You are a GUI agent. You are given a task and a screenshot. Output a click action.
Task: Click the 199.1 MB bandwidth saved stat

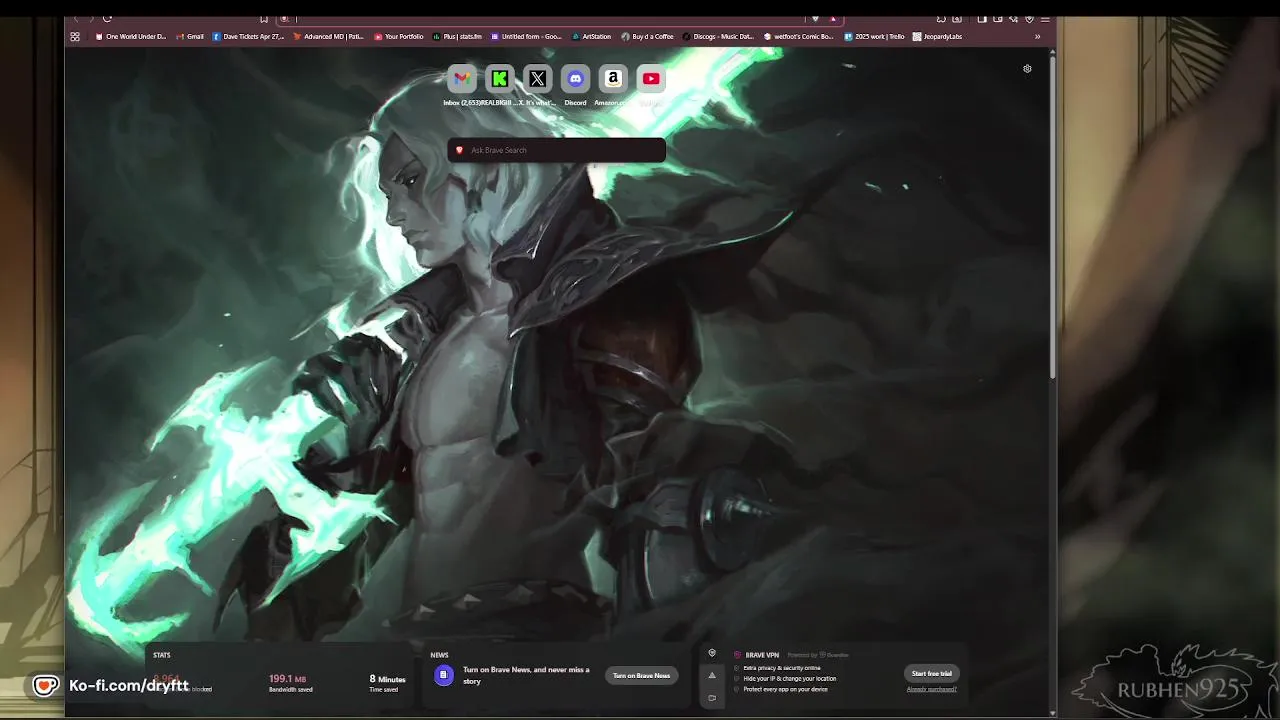point(290,683)
